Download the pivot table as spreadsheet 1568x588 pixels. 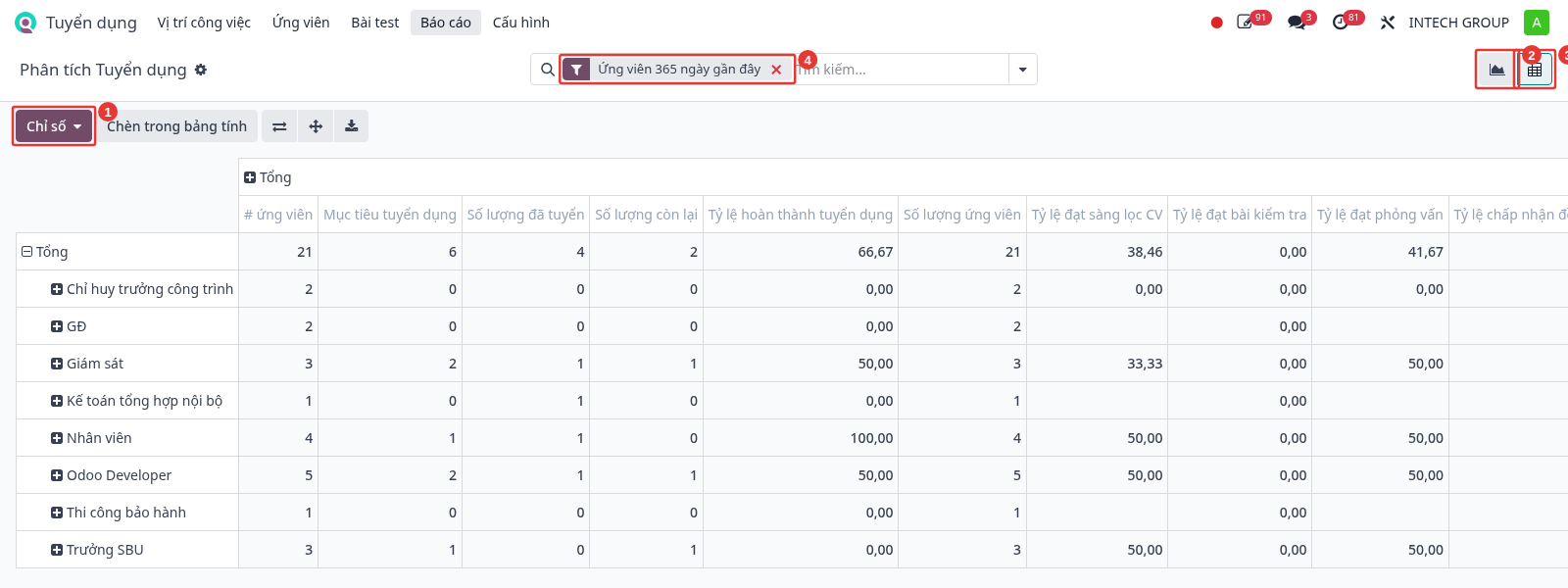pyautogui.click(x=351, y=126)
